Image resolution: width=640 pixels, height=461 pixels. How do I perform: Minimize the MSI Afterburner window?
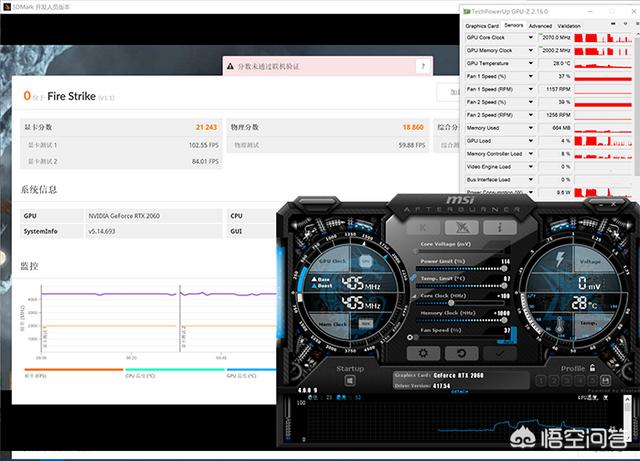pos(601,203)
